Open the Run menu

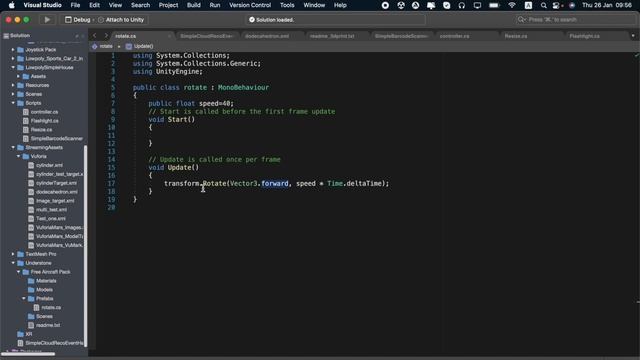[215, 5]
